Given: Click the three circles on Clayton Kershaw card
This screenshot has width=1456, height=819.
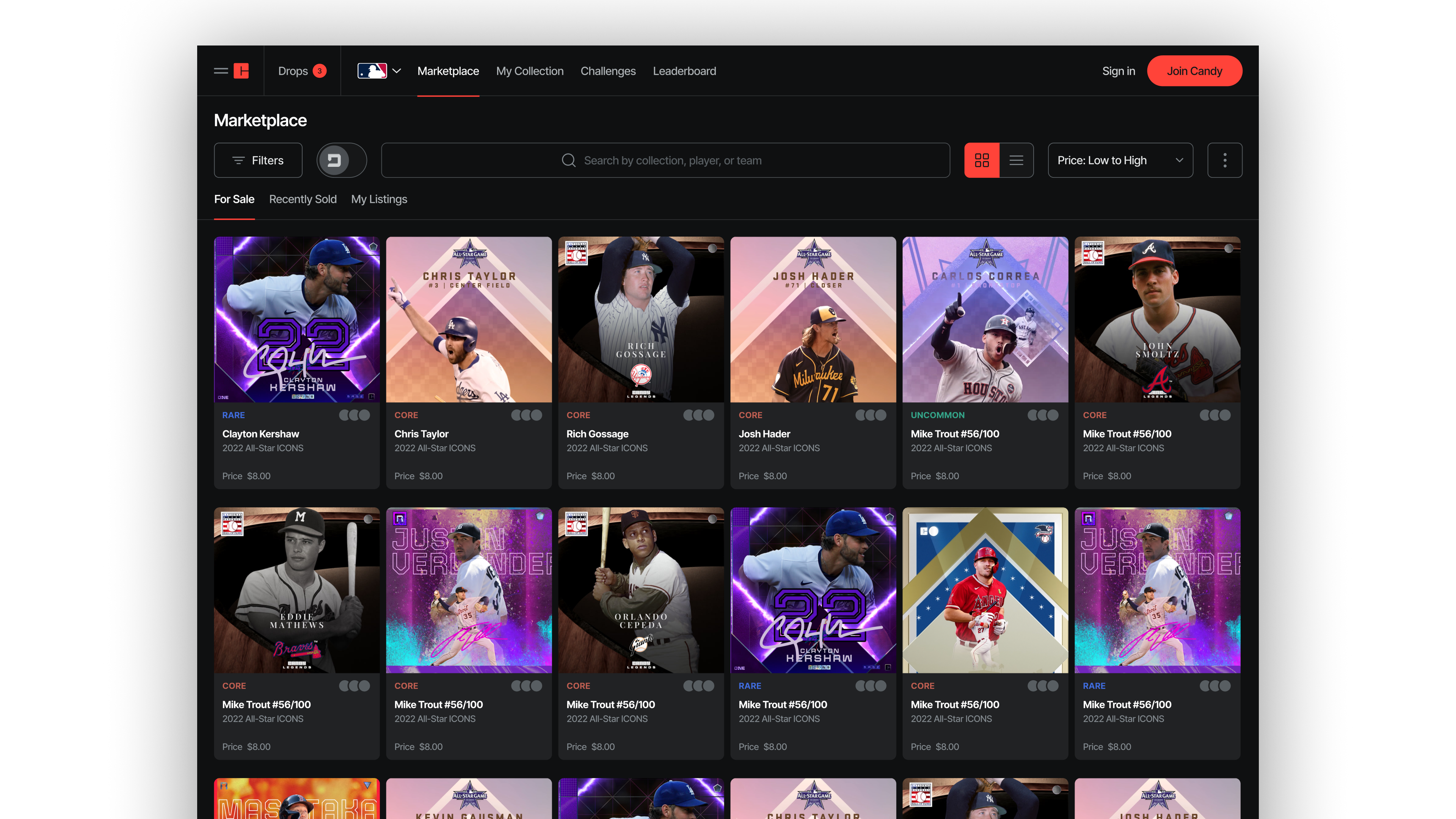Looking at the screenshot, I should tap(355, 415).
